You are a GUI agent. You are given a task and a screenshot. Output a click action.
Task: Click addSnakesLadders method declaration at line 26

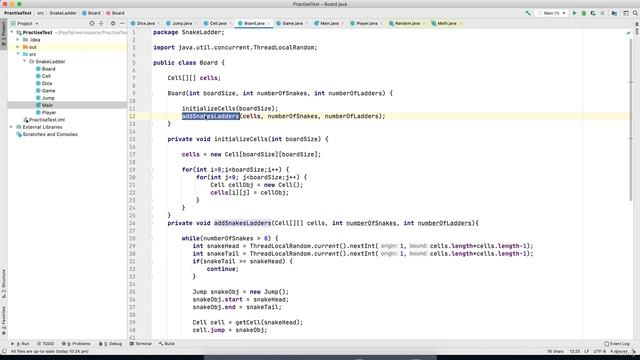click(x=242, y=223)
